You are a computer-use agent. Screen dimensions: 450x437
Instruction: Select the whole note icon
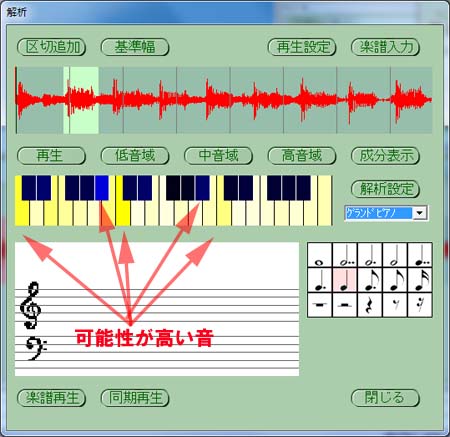coord(319,255)
